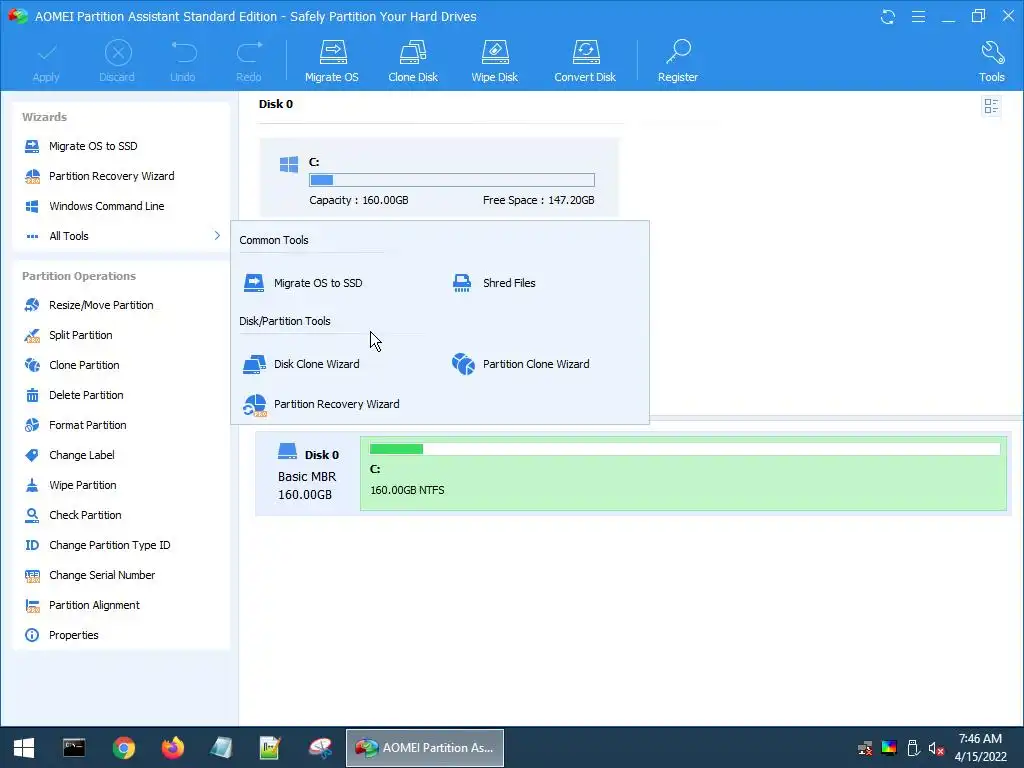Click the Wipe Partition broom icon
Viewport: 1024px width, 768px height.
pyautogui.click(x=32, y=485)
